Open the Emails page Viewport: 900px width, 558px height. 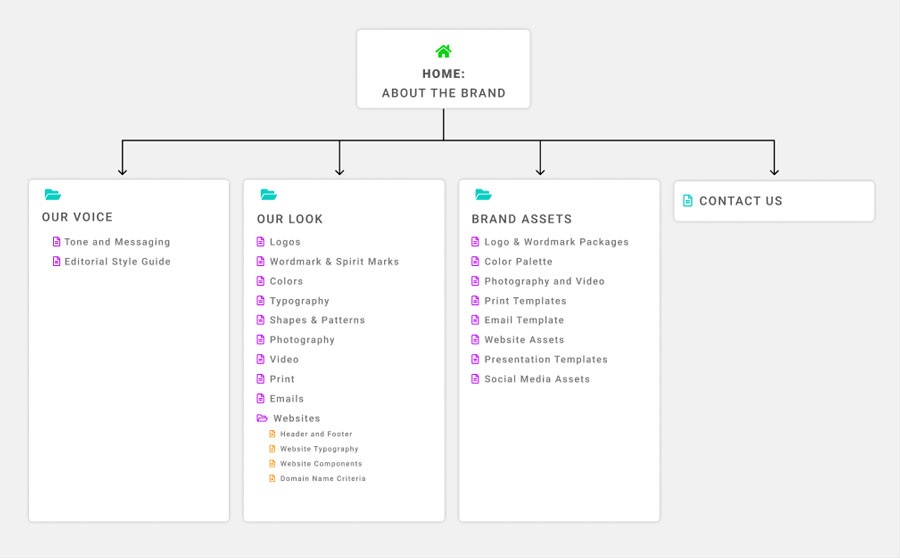[x=287, y=398]
